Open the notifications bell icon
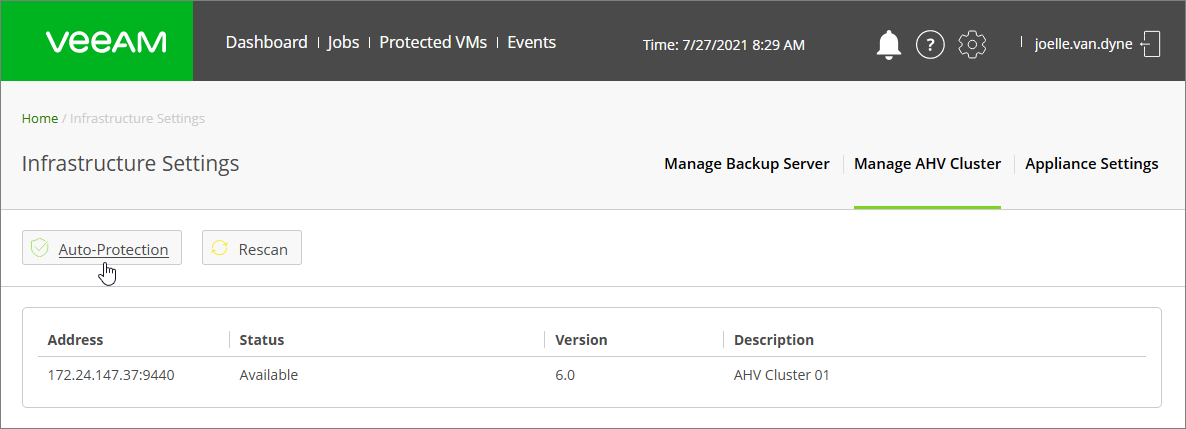This screenshot has width=1186, height=429. click(889, 45)
